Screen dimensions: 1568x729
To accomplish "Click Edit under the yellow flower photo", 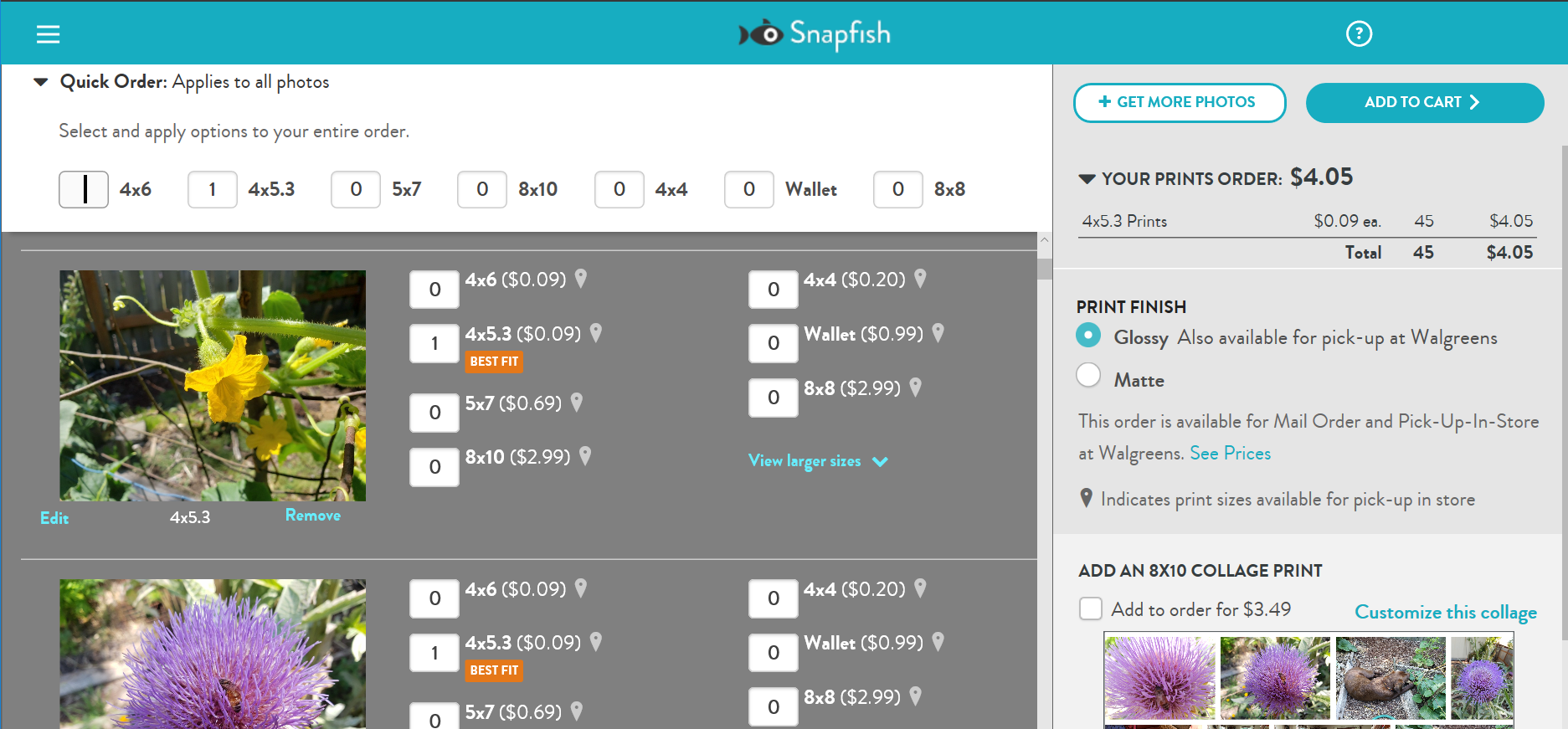I will (54, 518).
